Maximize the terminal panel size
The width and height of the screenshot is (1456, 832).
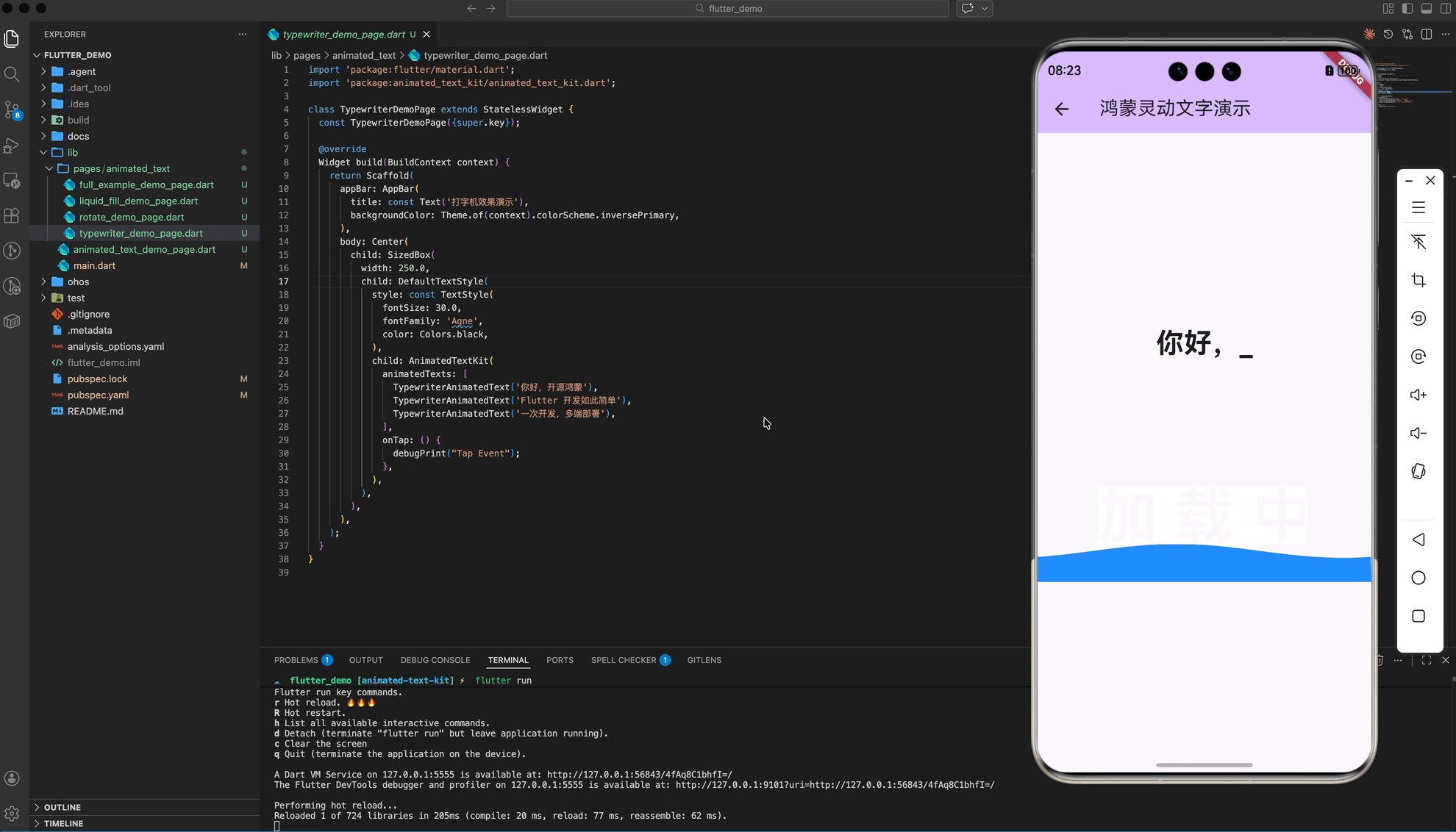[1427, 660]
